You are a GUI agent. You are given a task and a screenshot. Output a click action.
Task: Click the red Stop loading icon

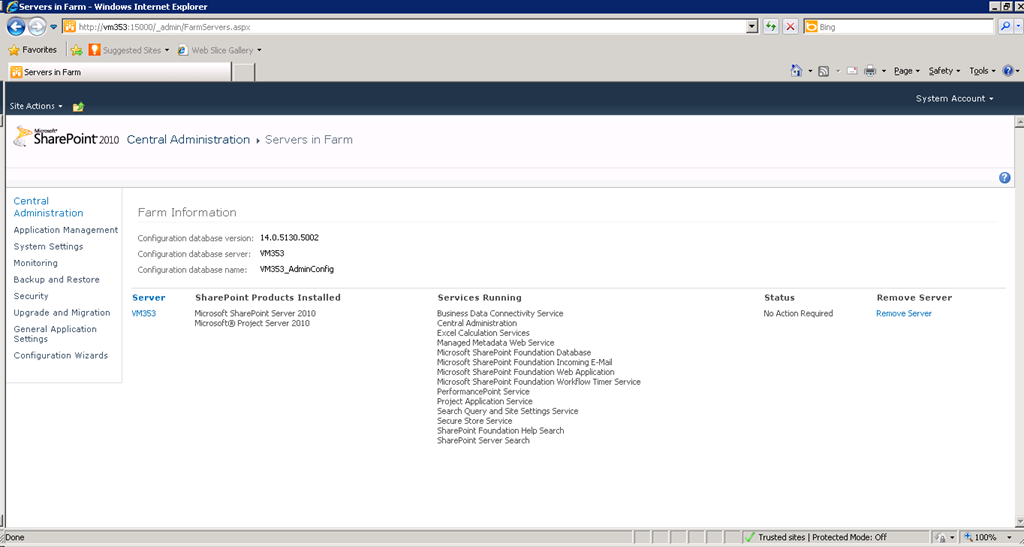click(790, 27)
